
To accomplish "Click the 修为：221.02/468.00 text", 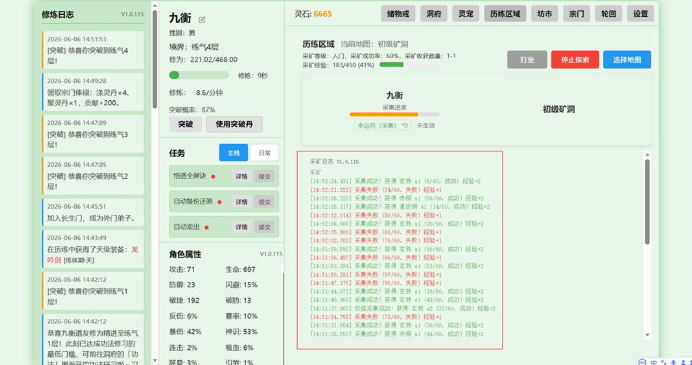I will pyautogui.click(x=203, y=60).
